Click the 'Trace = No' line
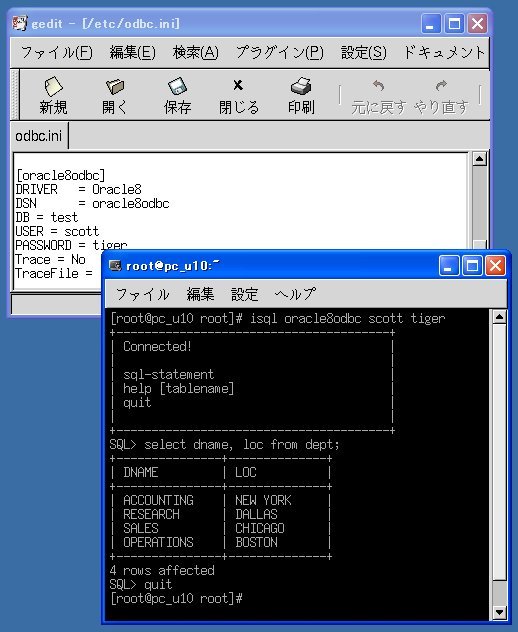This screenshot has width=518, height=632. pos(50,260)
